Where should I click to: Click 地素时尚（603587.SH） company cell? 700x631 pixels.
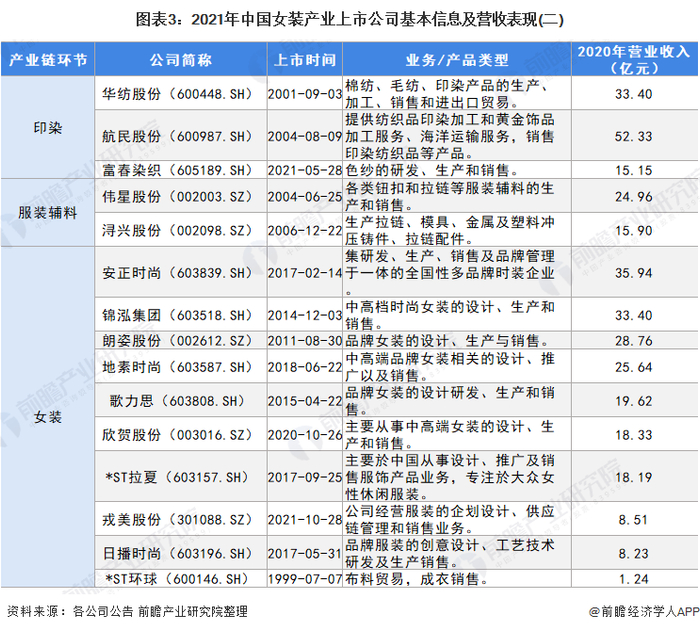pyautogui.click(x=180, y=367)
